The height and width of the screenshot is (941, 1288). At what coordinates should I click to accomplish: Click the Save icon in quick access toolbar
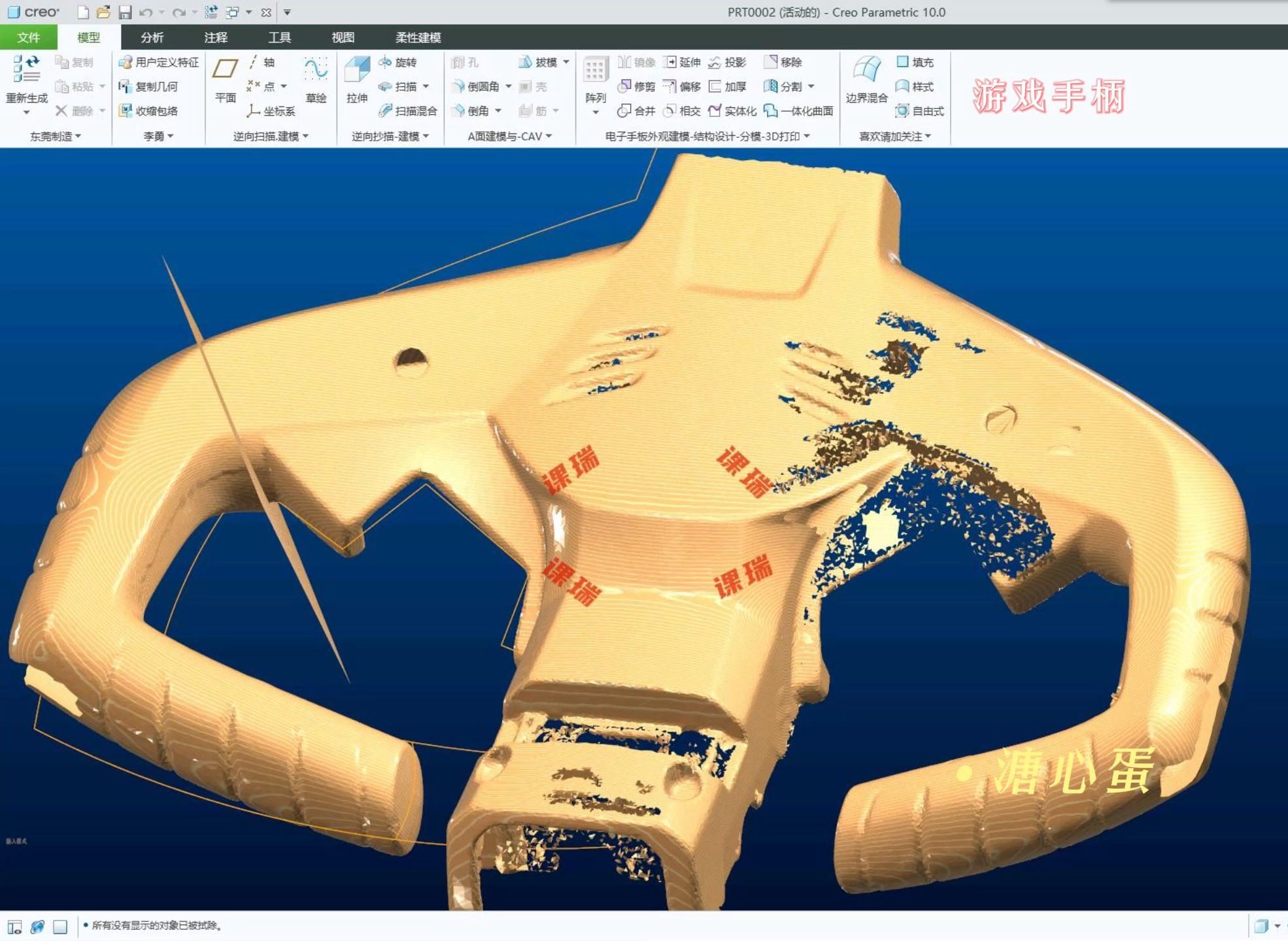click(124, 12)
